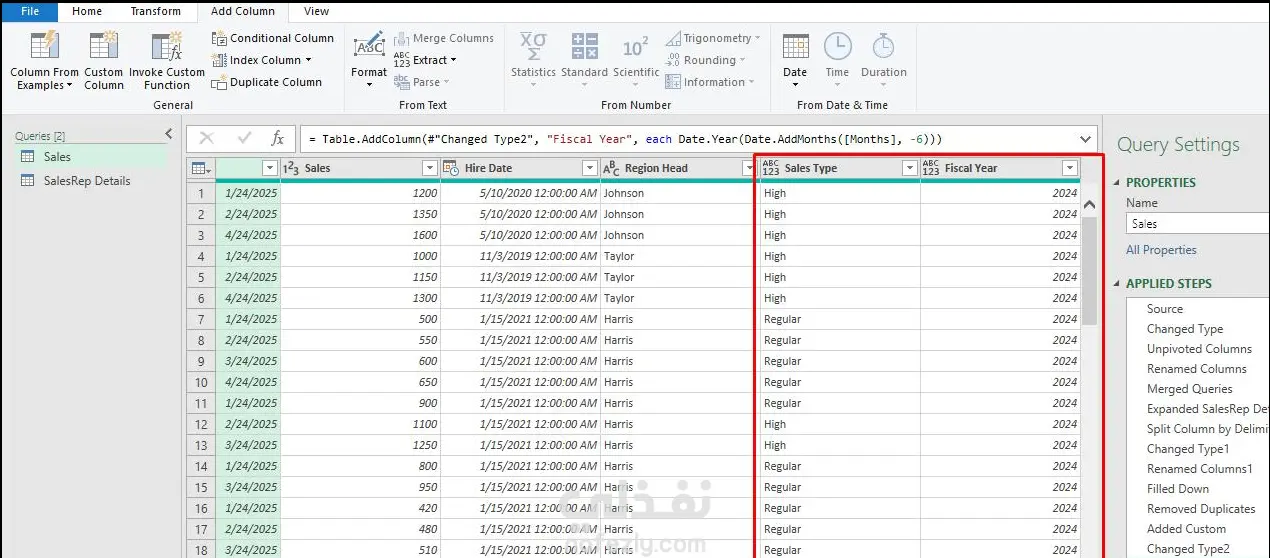This screenshot has width=1270, height=558.
Task: Select the Fiscal Year column header
Action: pos(999,168)
